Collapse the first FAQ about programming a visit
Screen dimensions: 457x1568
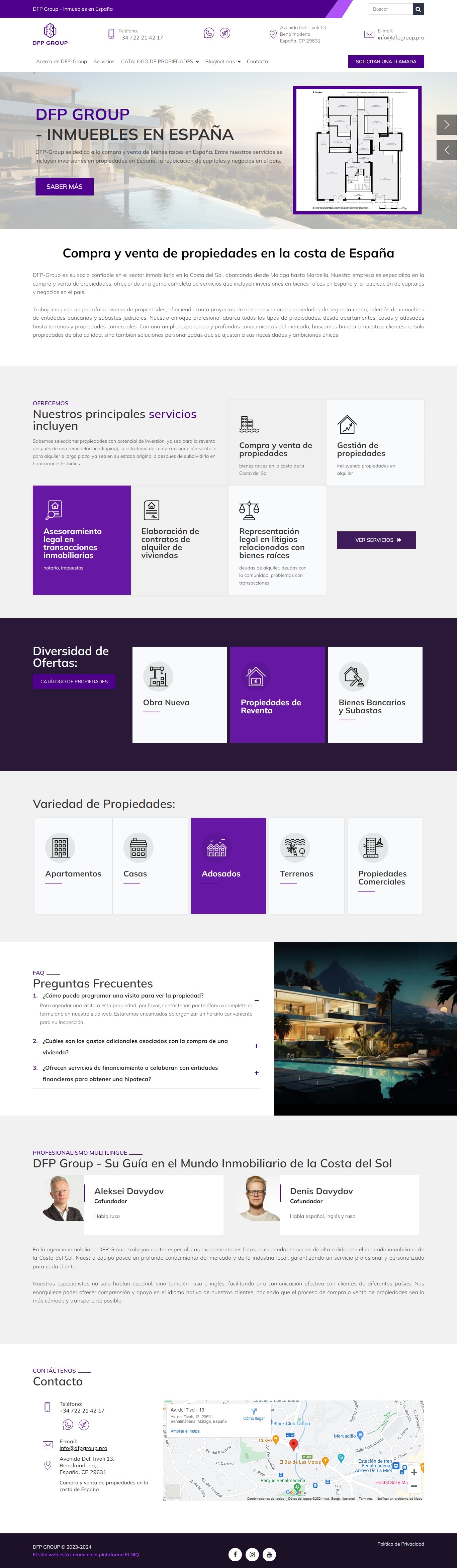click(257, 1000)
